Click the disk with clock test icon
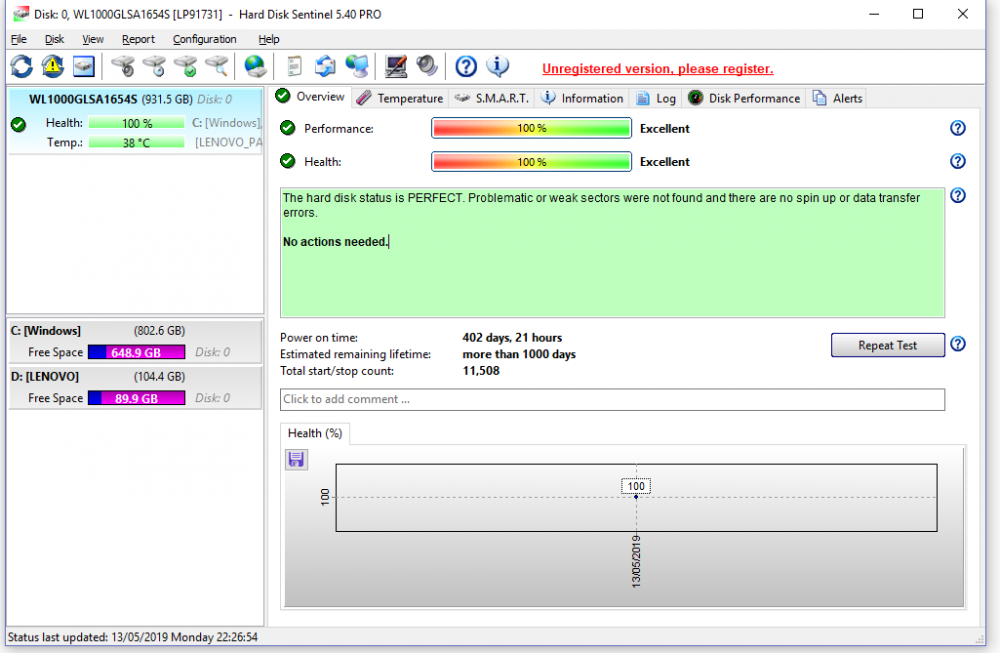This screenshot has height=653, width=1000. coord(154,66)
